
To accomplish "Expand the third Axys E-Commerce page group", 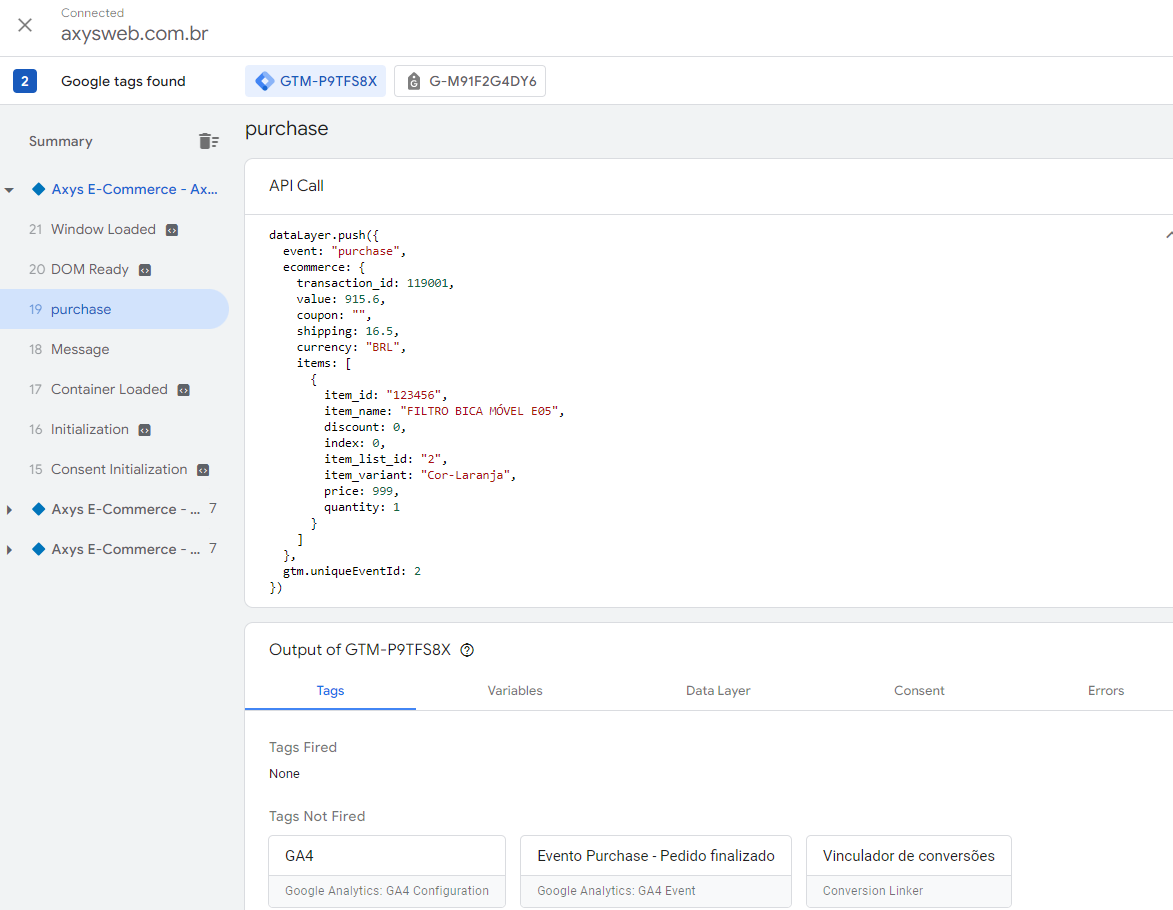I will [9, 550].
